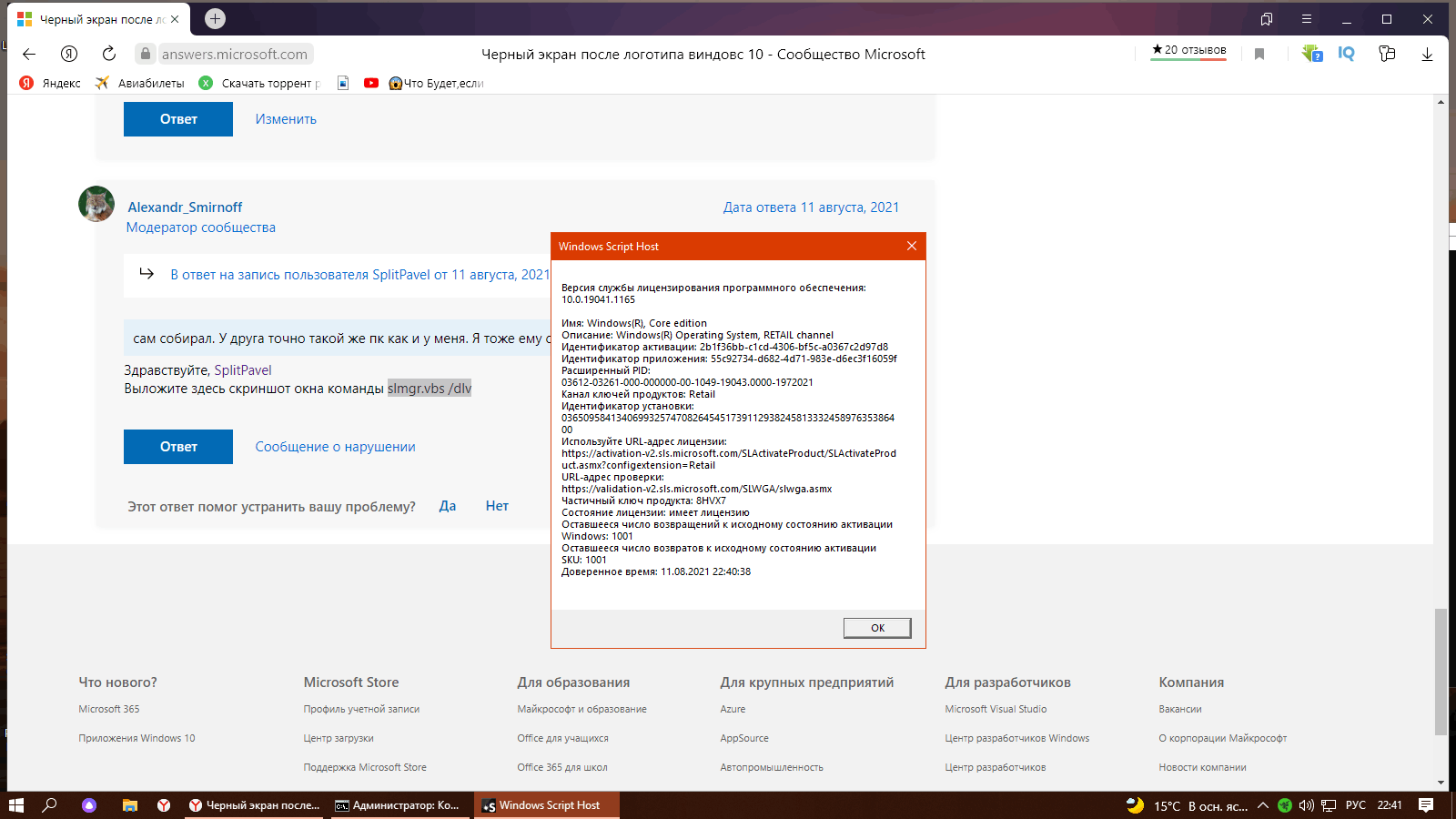Open the Яндекс bookmark
The height and width of the screenshot is (819, 1456).
point(50,83)
